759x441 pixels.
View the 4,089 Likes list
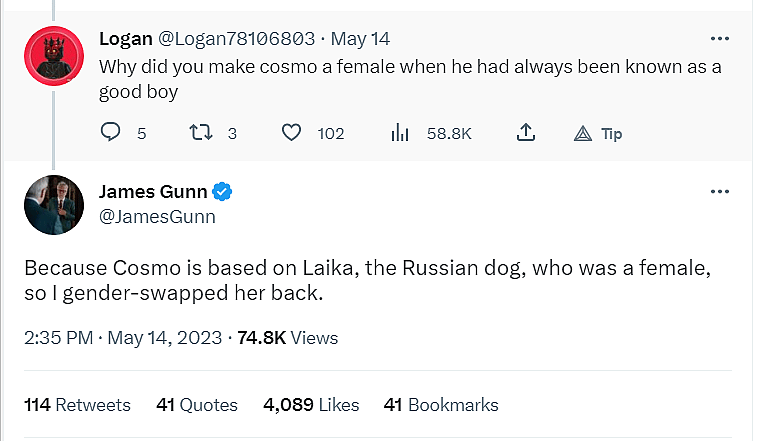311,405
